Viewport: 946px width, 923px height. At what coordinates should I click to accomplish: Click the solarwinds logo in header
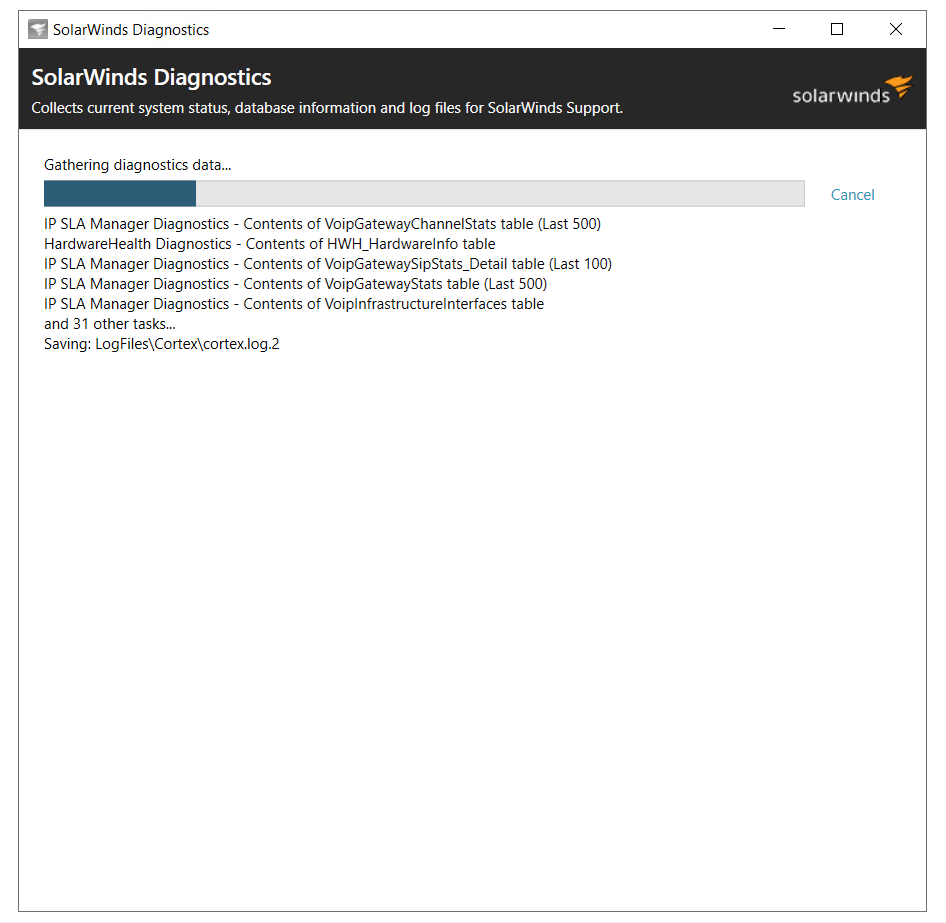coord(852,90)
